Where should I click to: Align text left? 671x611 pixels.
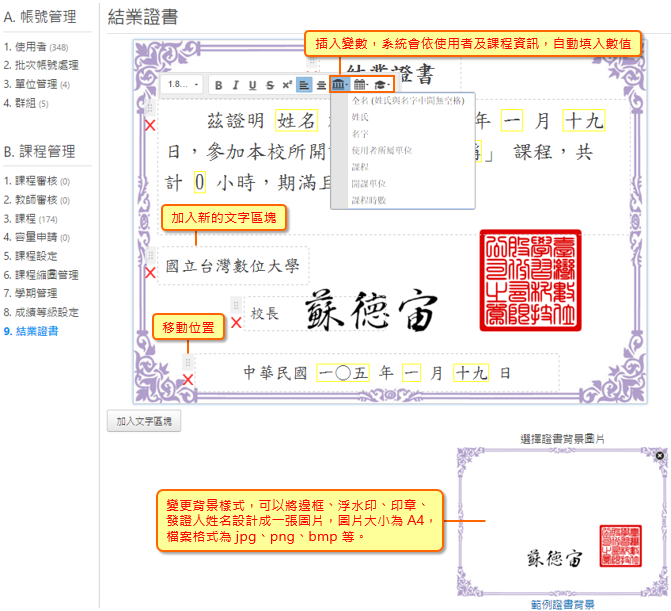(305, 85)
